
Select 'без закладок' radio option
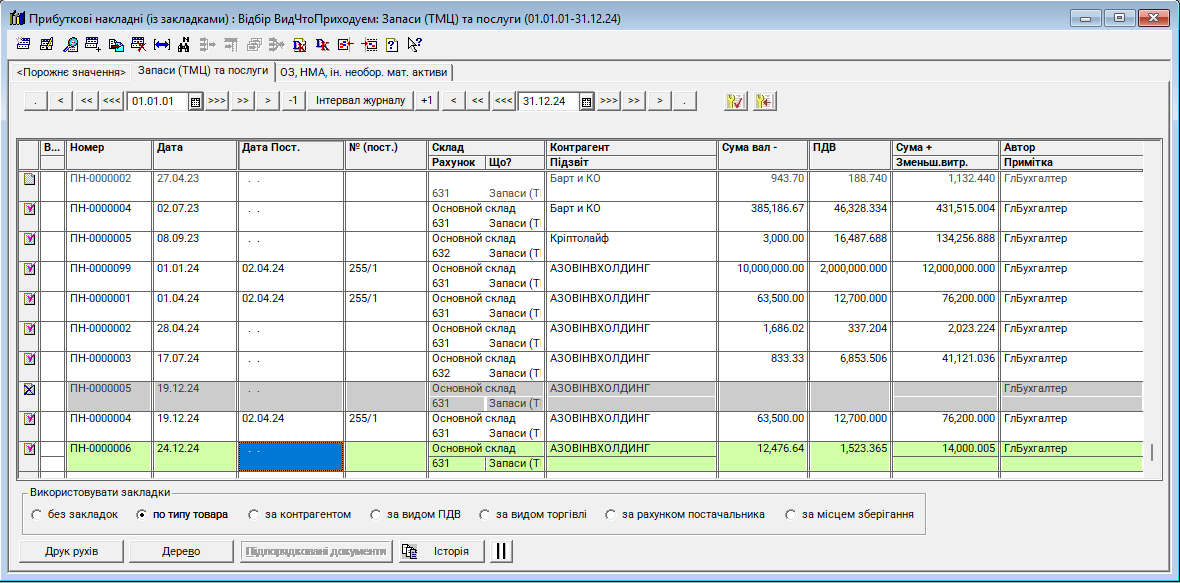pyautogui.click(x=37, y=515)
